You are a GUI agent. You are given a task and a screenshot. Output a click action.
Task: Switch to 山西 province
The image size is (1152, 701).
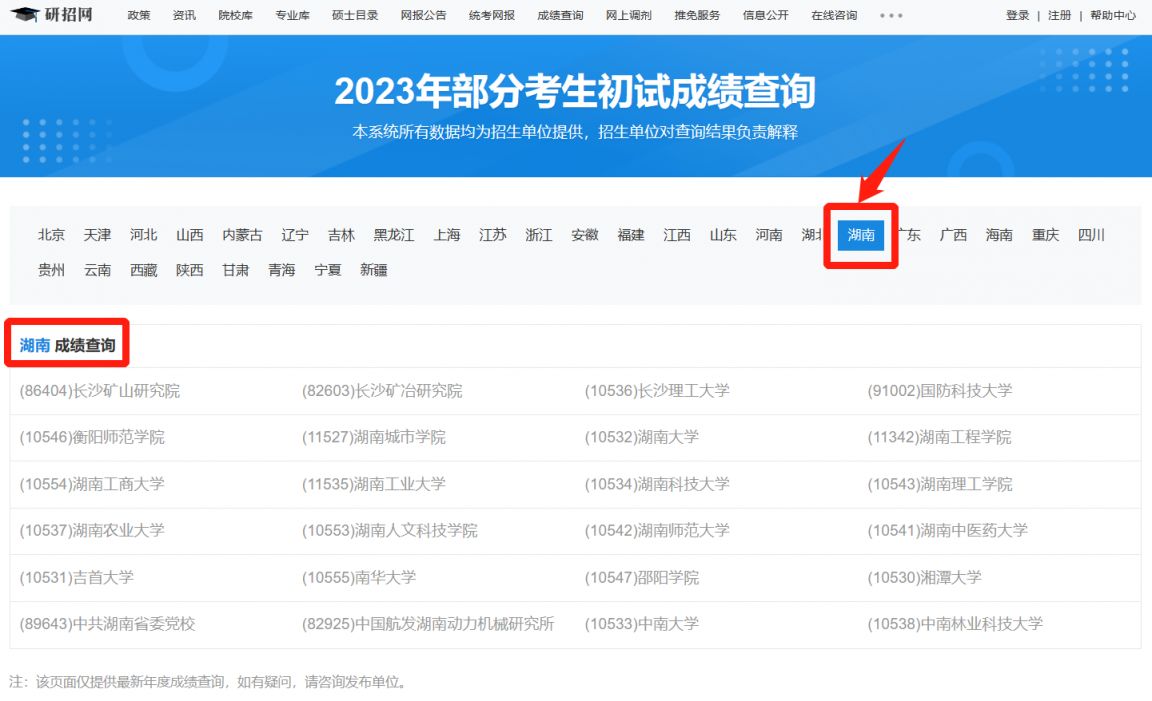190,235
